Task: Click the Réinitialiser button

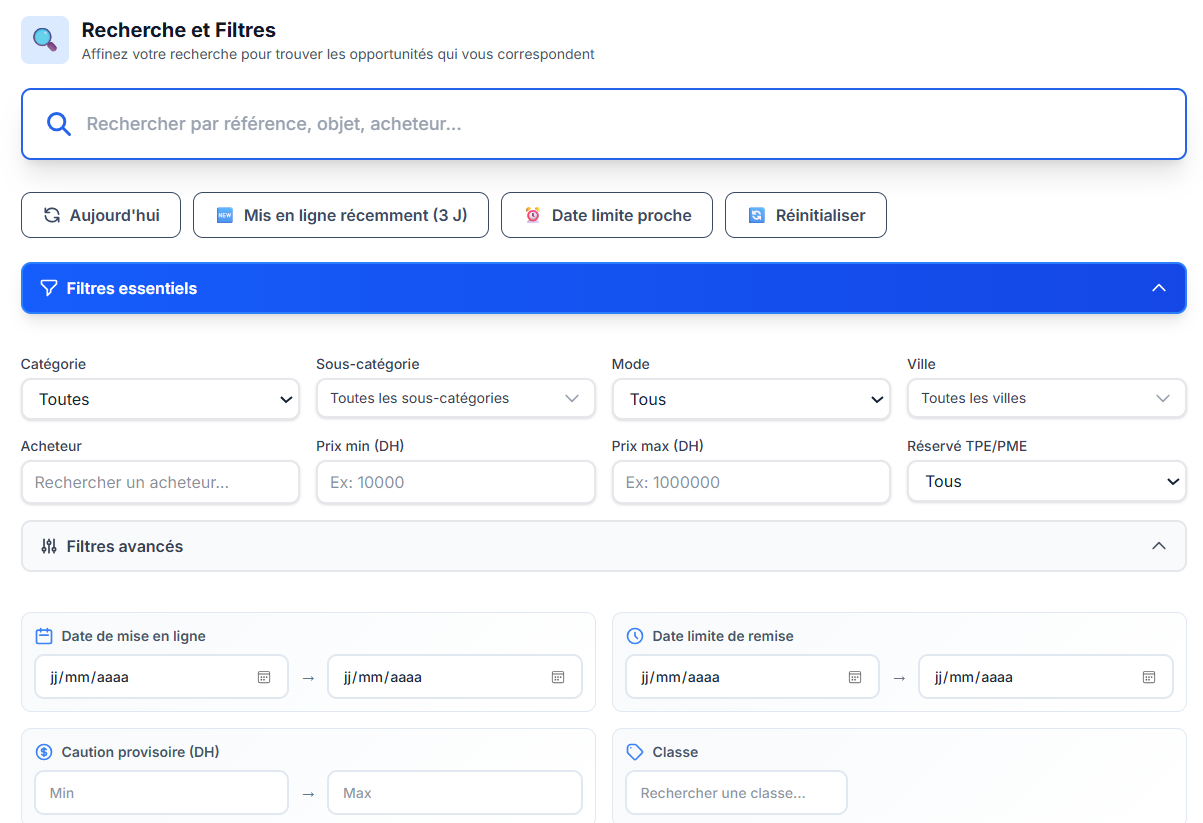Action: (806, 215)
